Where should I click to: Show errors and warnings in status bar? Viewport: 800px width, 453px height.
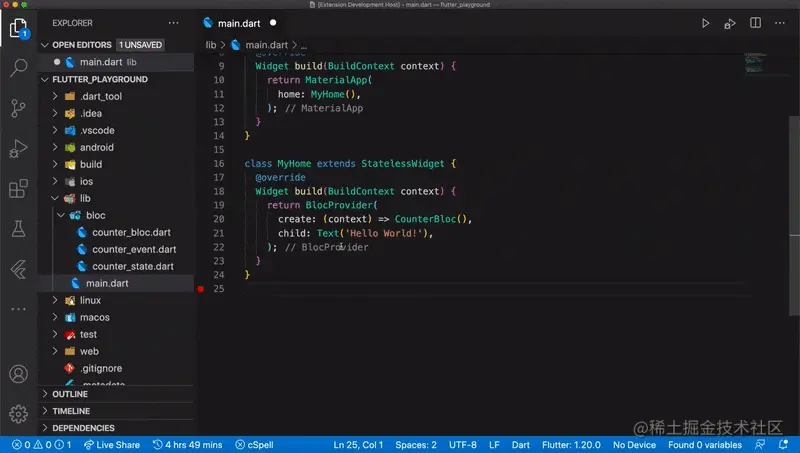click(41, 445)
